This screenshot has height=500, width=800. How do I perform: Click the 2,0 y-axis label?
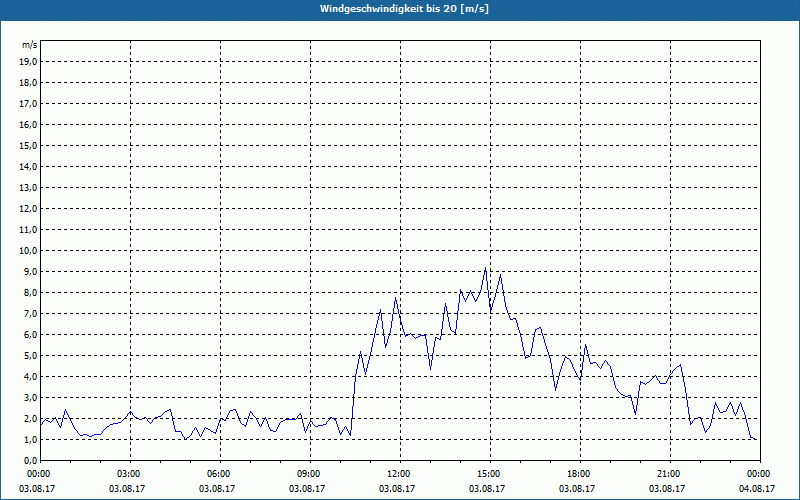(x=31, y=418)
